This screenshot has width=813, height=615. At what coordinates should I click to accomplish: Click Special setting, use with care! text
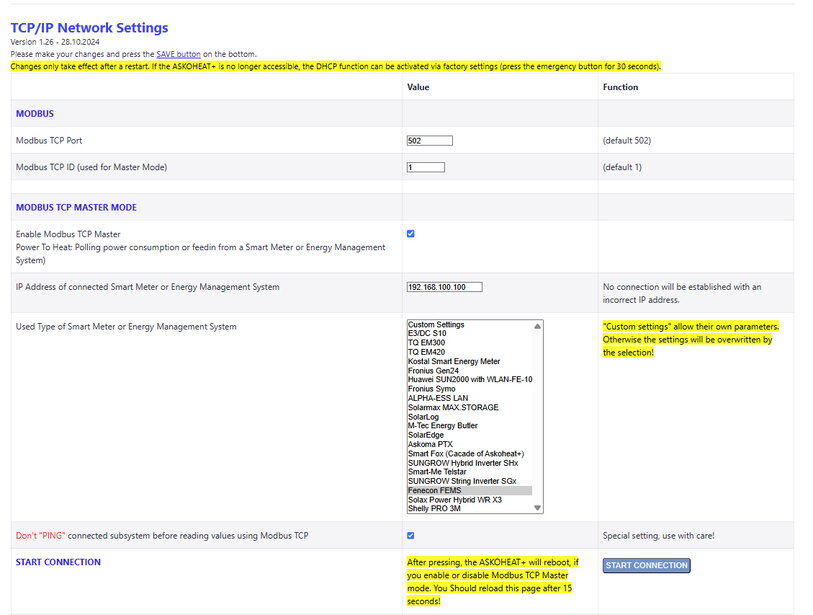coord(658,536)
